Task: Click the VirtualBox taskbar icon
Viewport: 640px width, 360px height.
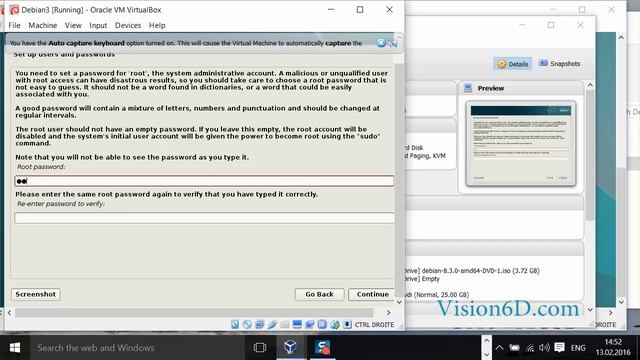Action: (290, 348)
